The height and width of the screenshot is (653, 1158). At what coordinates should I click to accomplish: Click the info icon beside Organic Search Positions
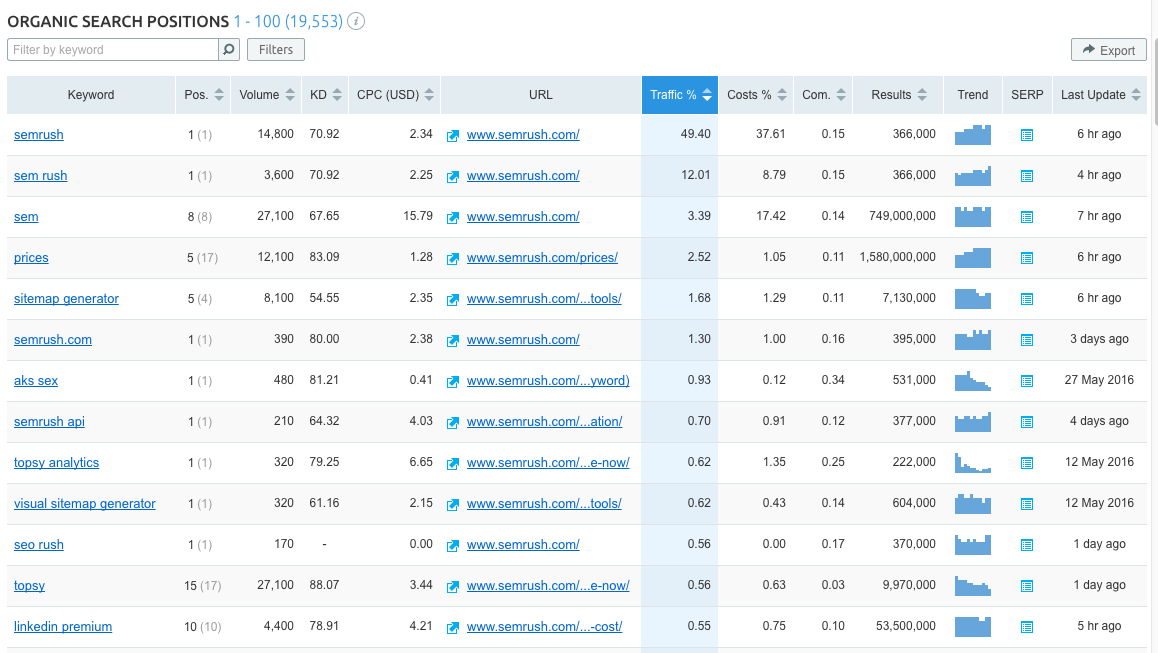click(x=356, y=21)
